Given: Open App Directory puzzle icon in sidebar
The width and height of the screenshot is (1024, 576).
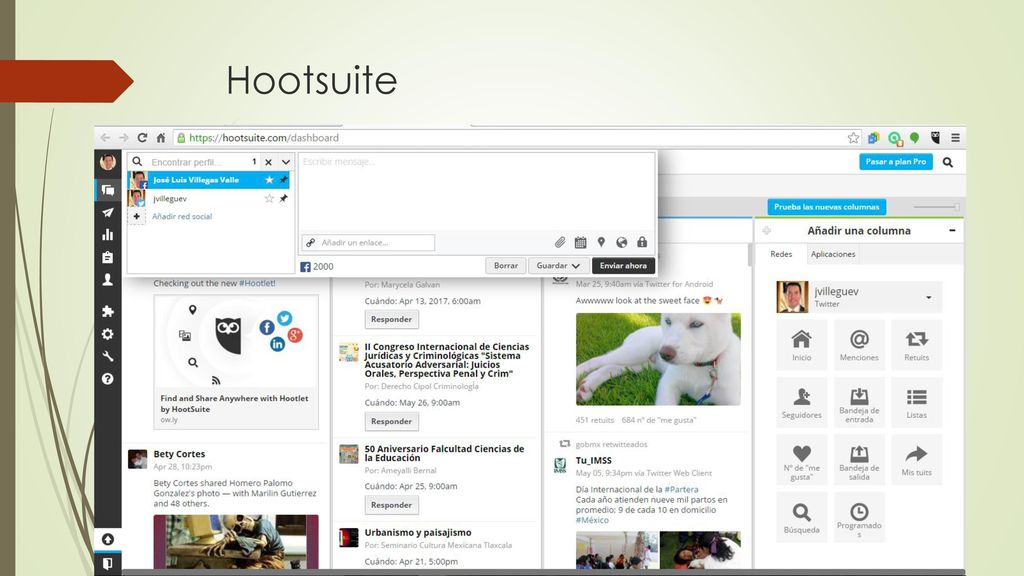Looking at the screenshot, I should pyautogui.click(x=108, y=312).
